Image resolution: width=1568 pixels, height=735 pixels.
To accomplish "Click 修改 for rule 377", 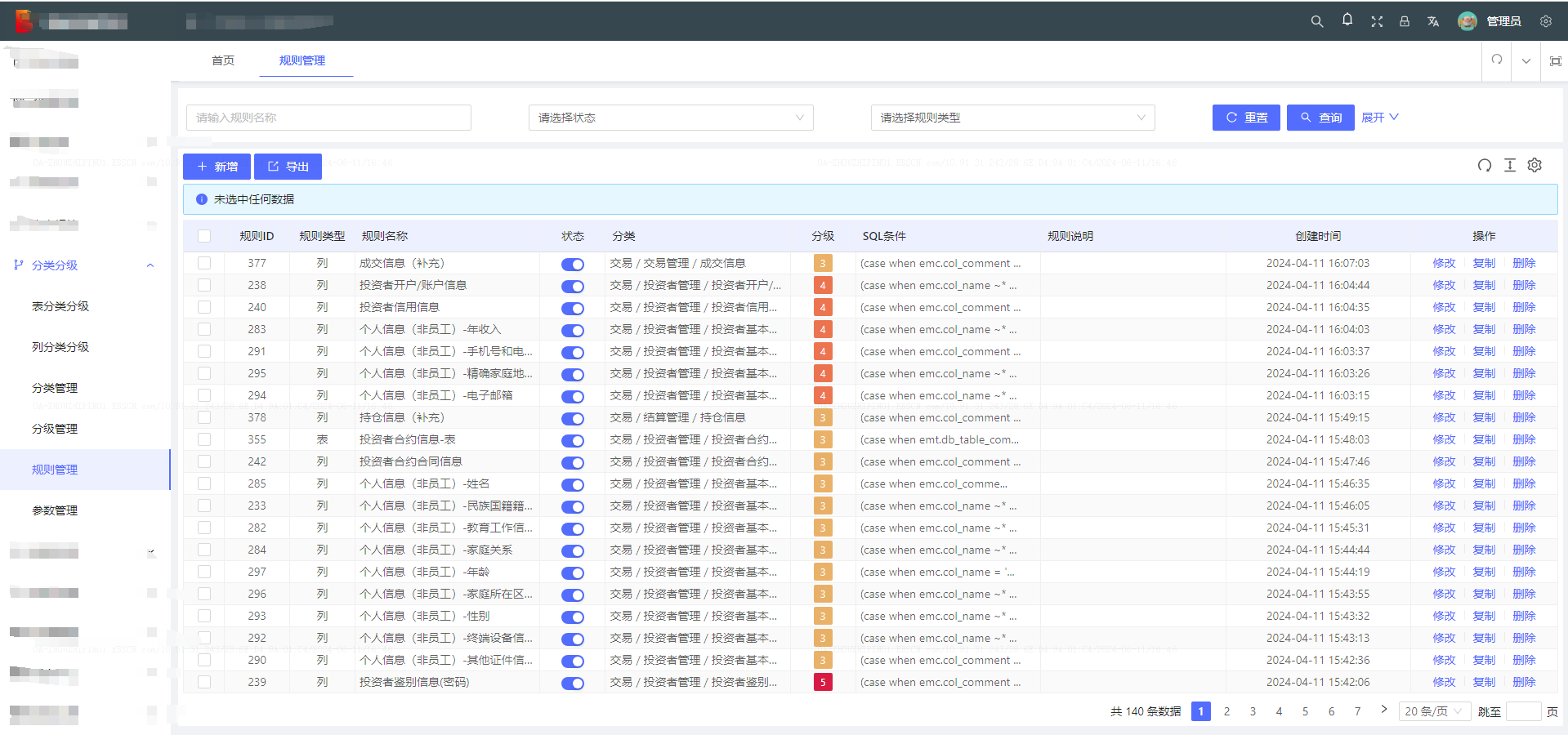I will point(1444,263).
